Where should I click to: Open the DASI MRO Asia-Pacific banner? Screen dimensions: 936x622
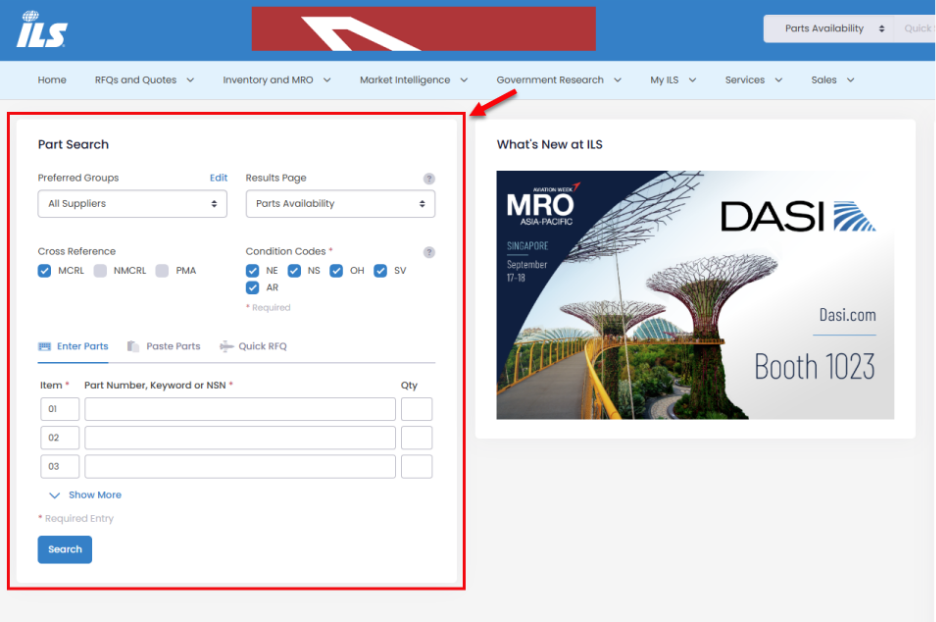click(x=695, y=295)
